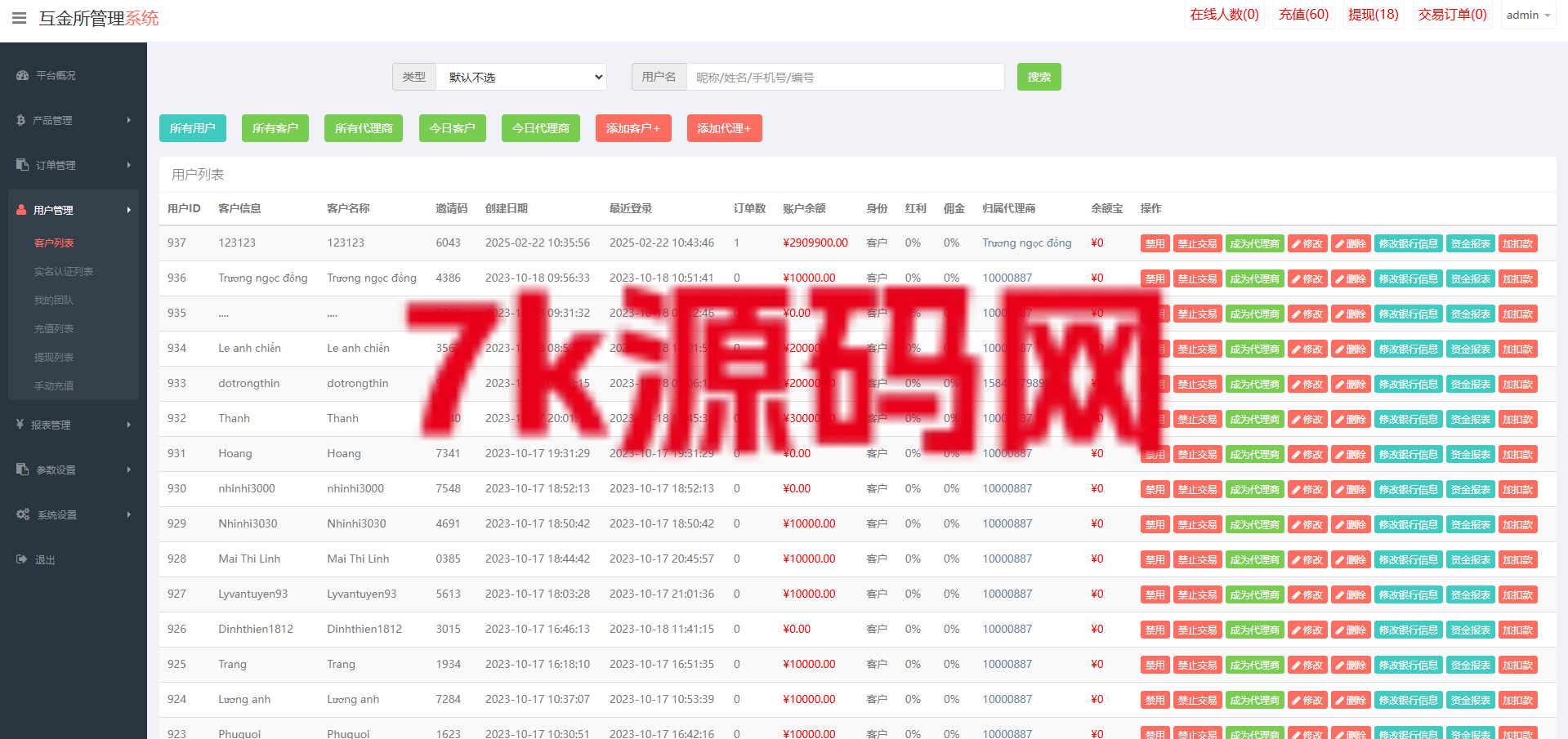Open 客户列表 submenu item
Image resolution: width=1568 pixels, height=739 pixels.
point(54,243)
